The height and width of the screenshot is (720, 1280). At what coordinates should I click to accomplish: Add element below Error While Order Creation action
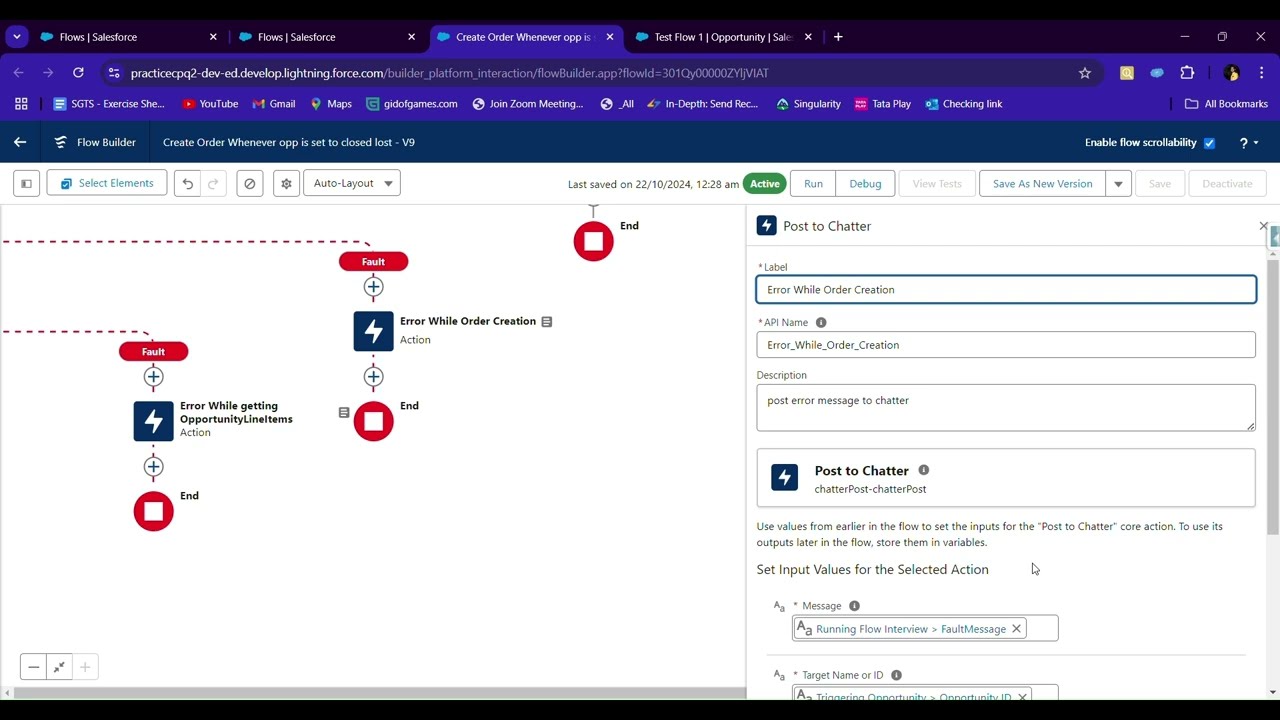[x=373, y=377]
